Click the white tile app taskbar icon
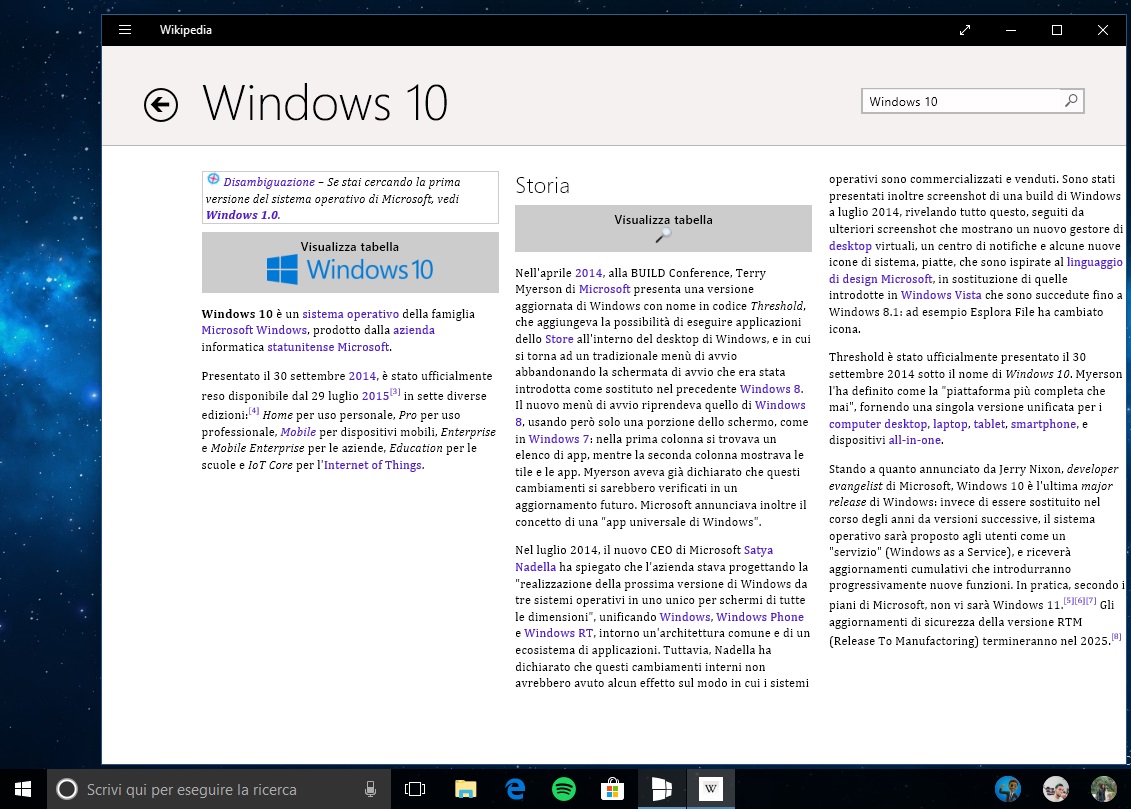The image size is (1131, 809). tap(661, 790)
